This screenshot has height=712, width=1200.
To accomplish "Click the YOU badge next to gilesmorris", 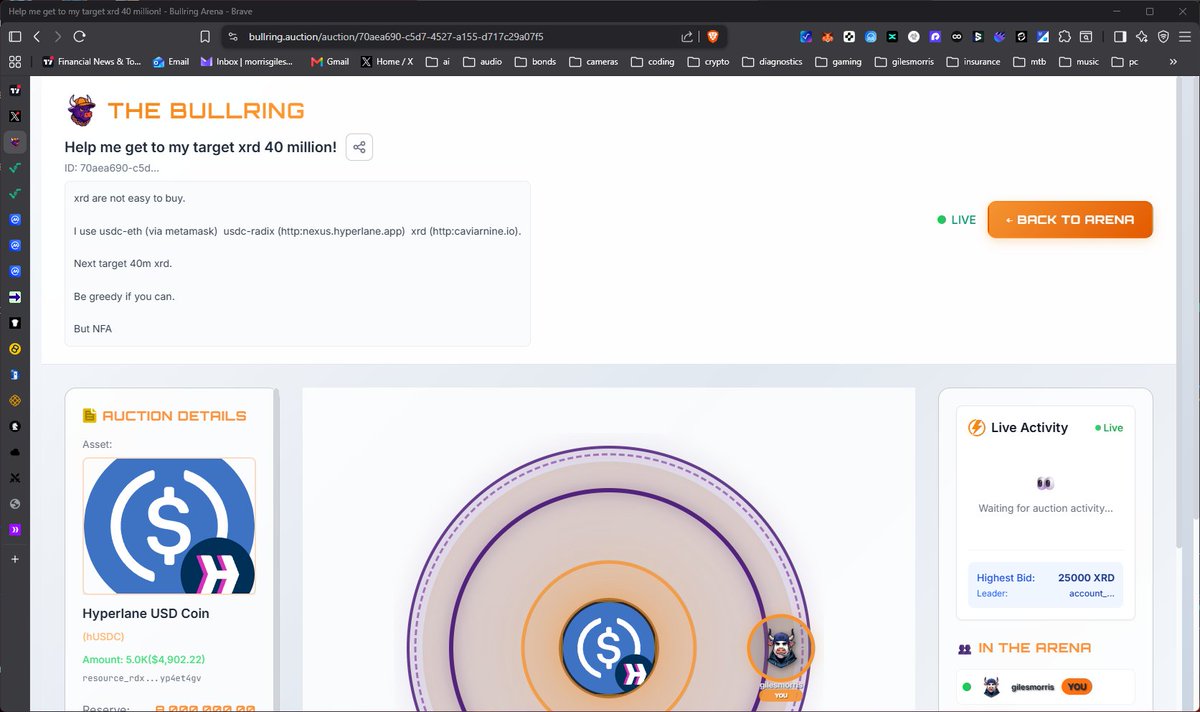I will (1076, 687).
